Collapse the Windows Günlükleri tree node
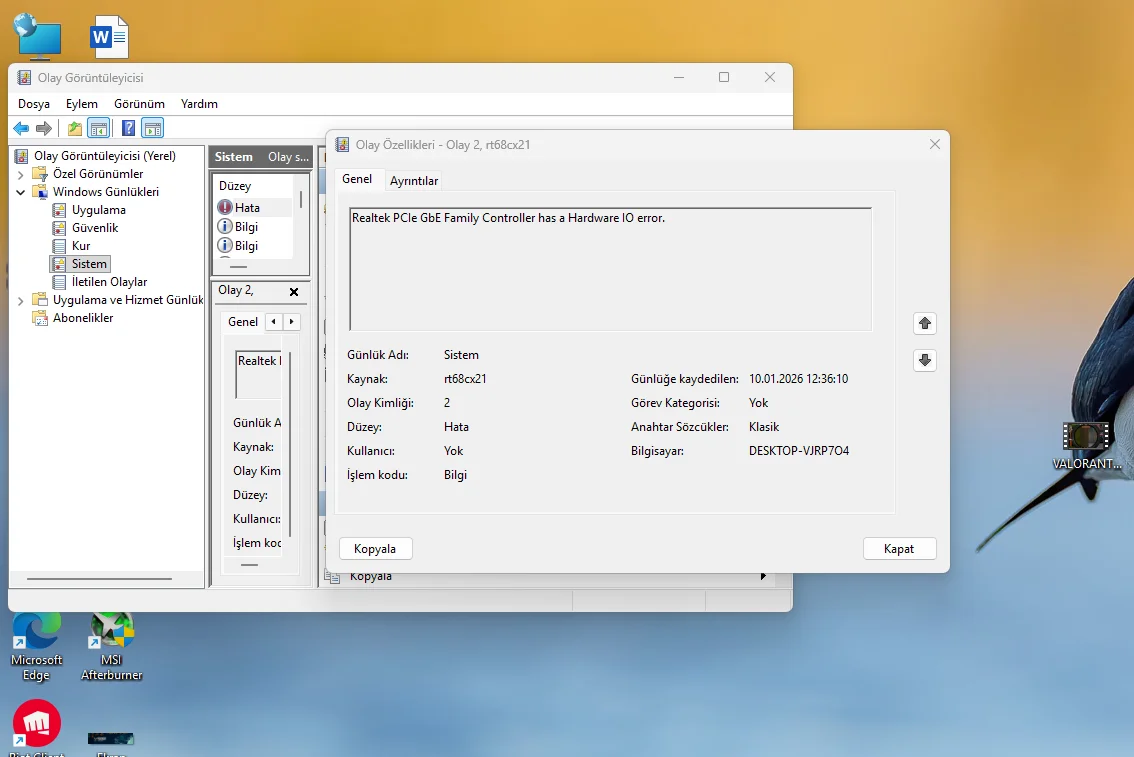The height and width of the screenshot is (757, 1134). point(21,192)
